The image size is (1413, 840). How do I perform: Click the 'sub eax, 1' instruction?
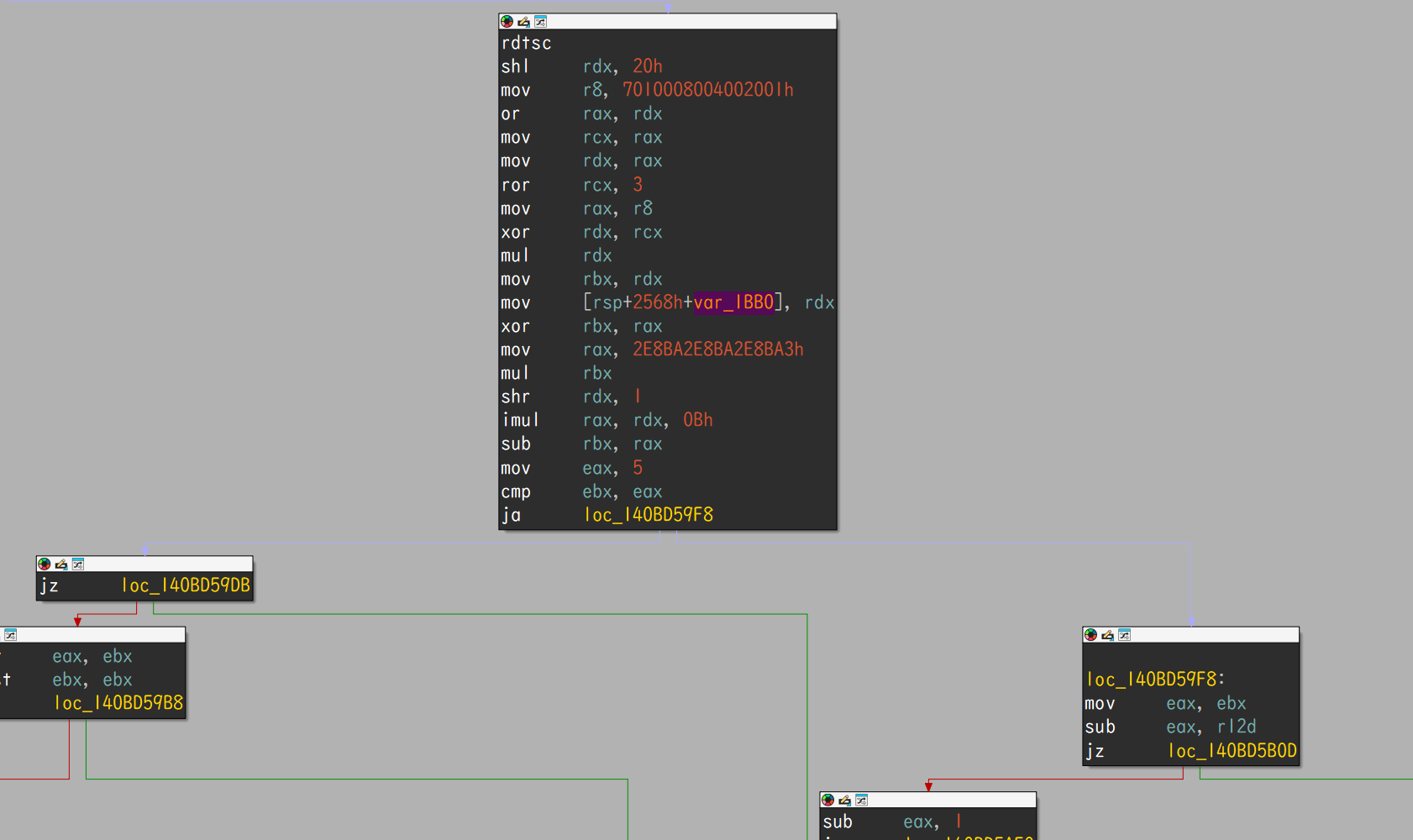892,822
